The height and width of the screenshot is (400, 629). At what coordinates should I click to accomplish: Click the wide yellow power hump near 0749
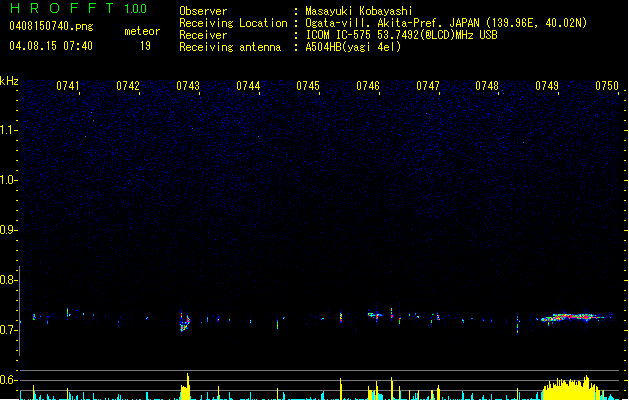pyautogui.click(x=572, y=388)
